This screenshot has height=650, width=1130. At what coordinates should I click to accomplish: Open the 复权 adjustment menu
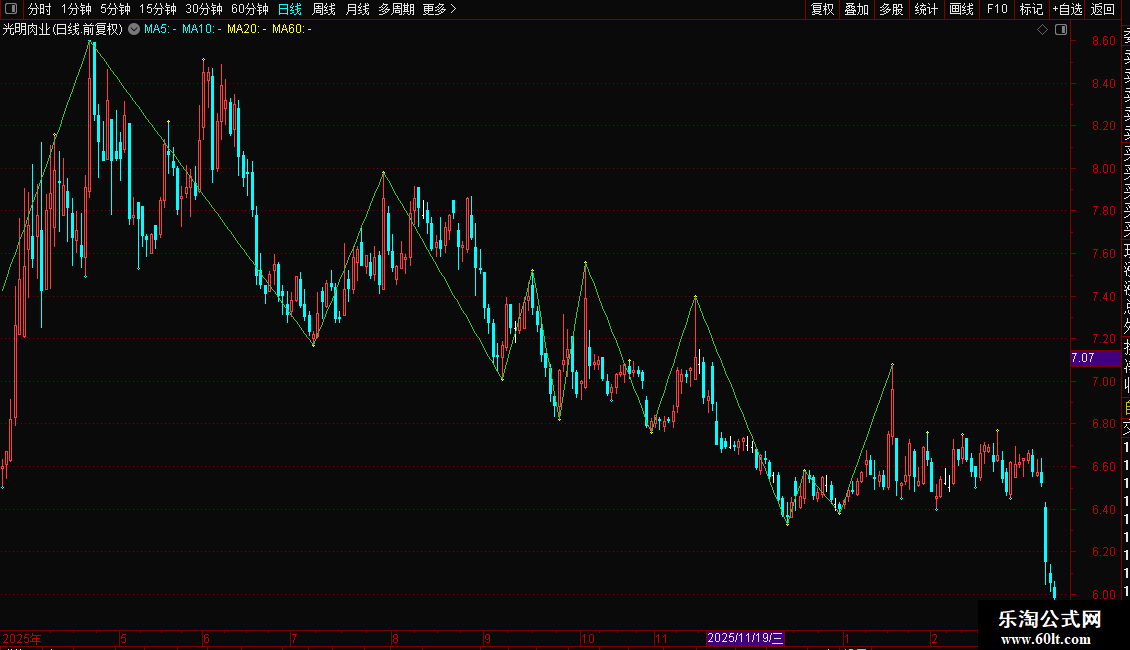pos(822,9)
